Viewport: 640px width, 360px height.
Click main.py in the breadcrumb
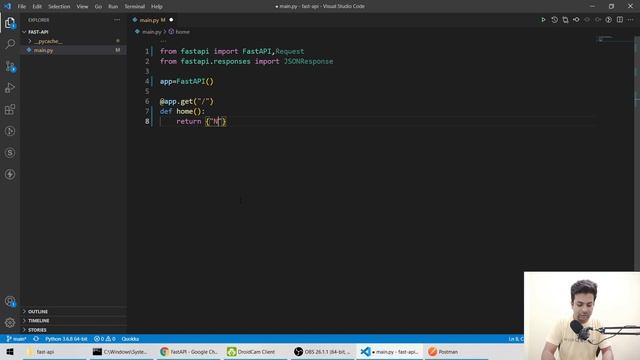pyautogui.click(x=151, y=32)
